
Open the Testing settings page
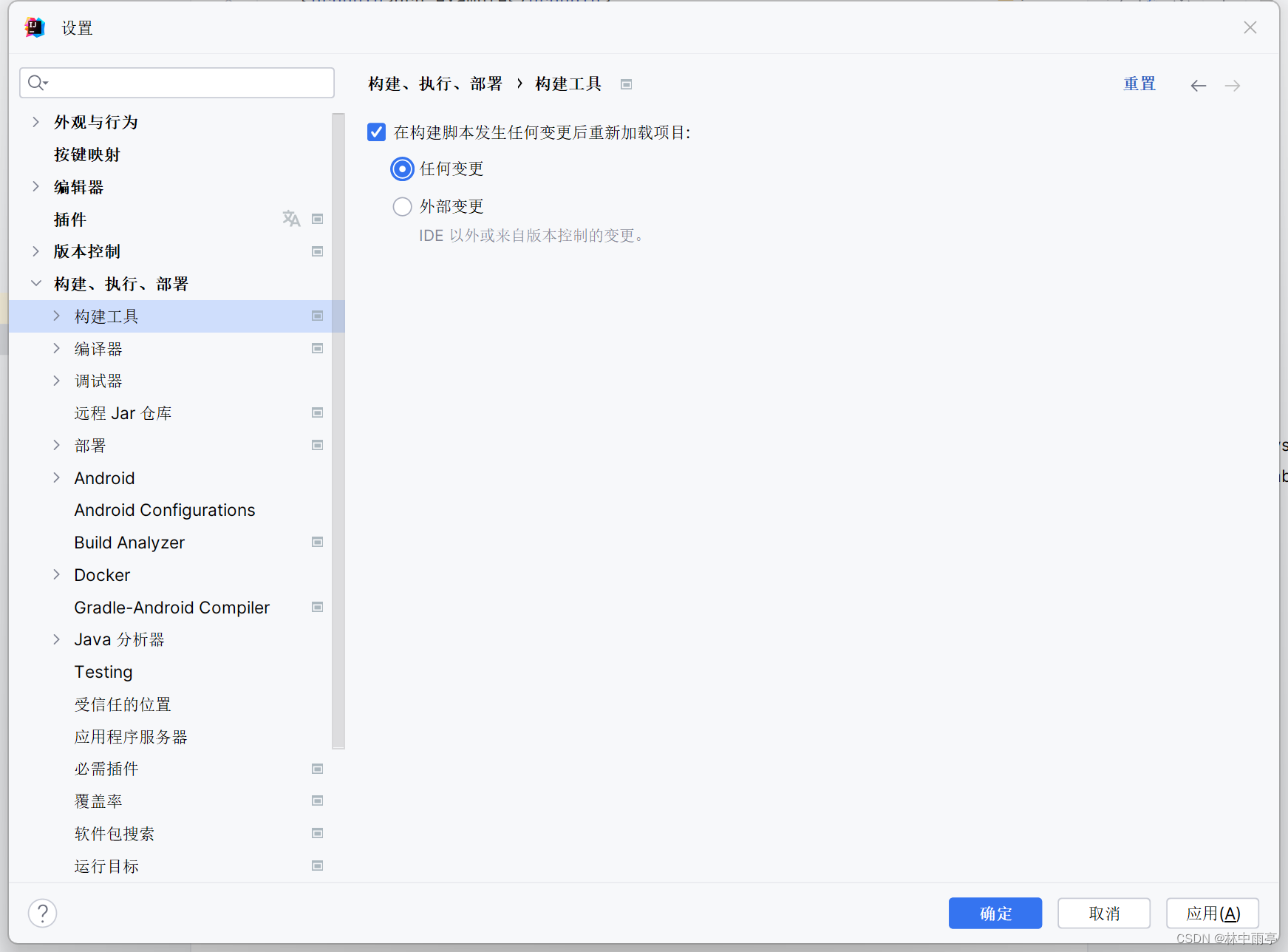point(103,672)
